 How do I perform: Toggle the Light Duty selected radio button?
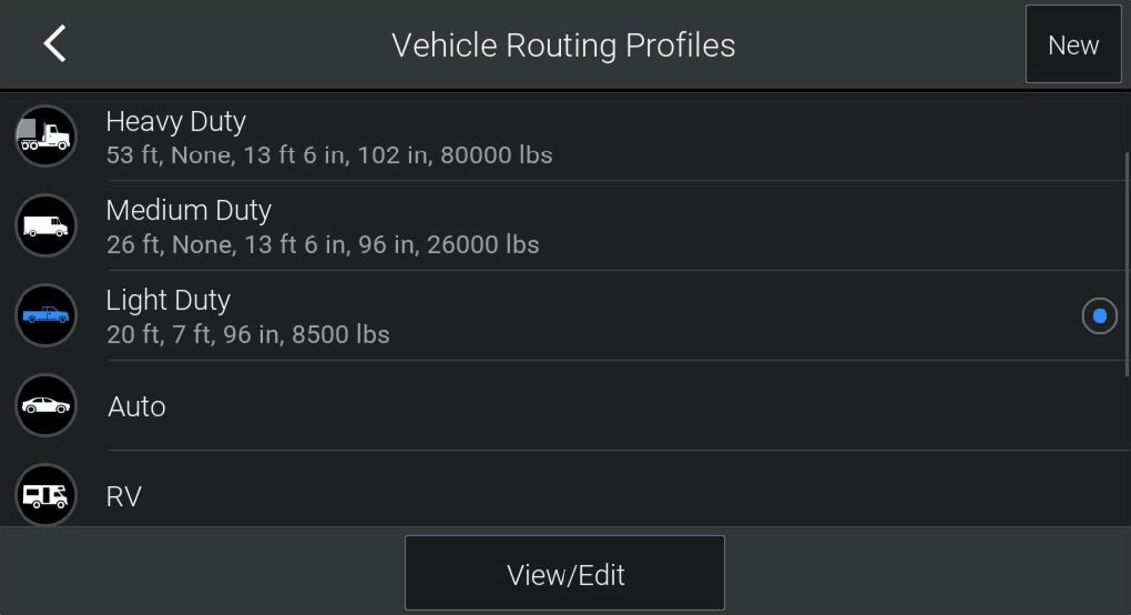point(1099,316)
